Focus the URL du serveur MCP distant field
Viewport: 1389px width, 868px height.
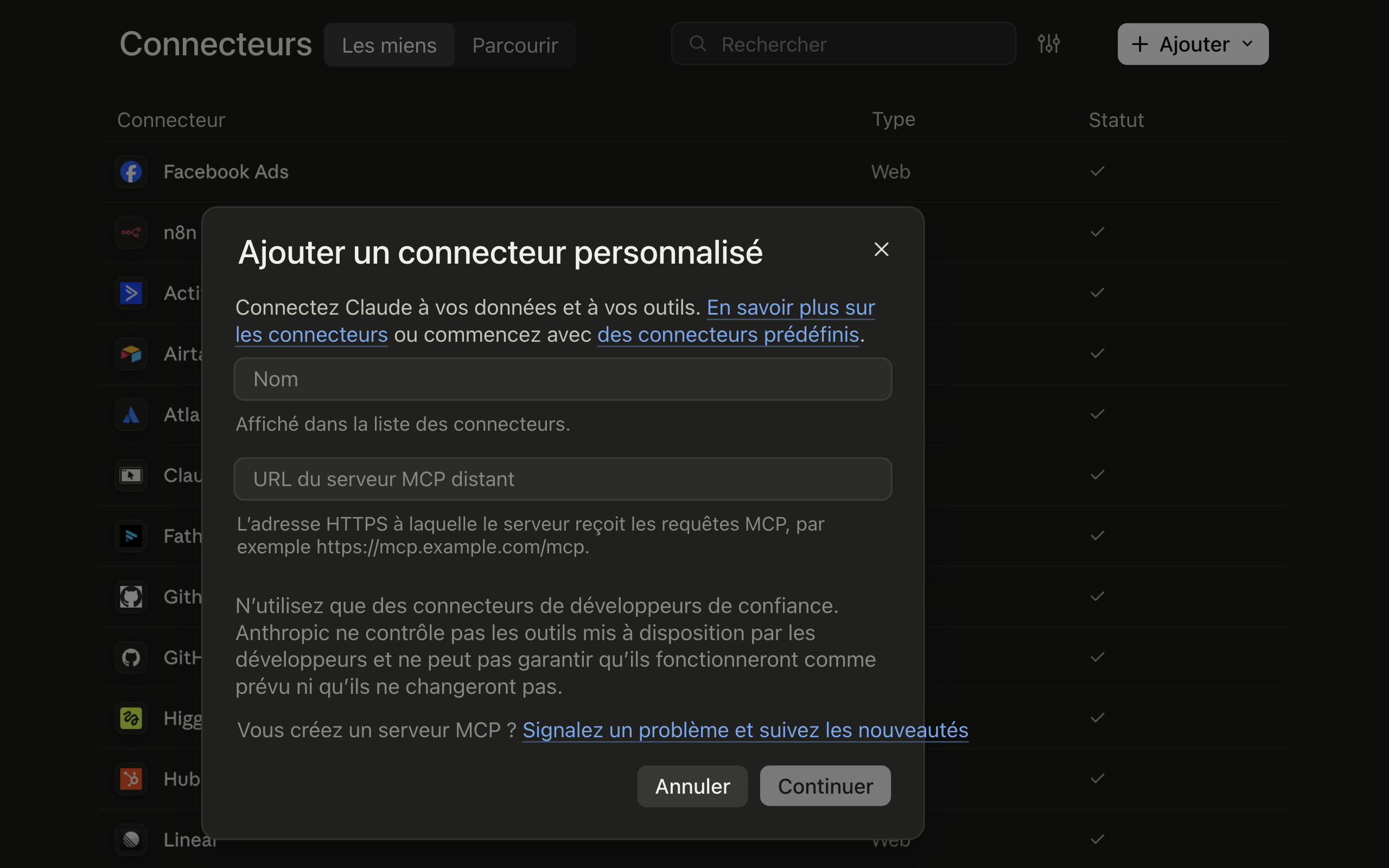click(x=563, y=479)
